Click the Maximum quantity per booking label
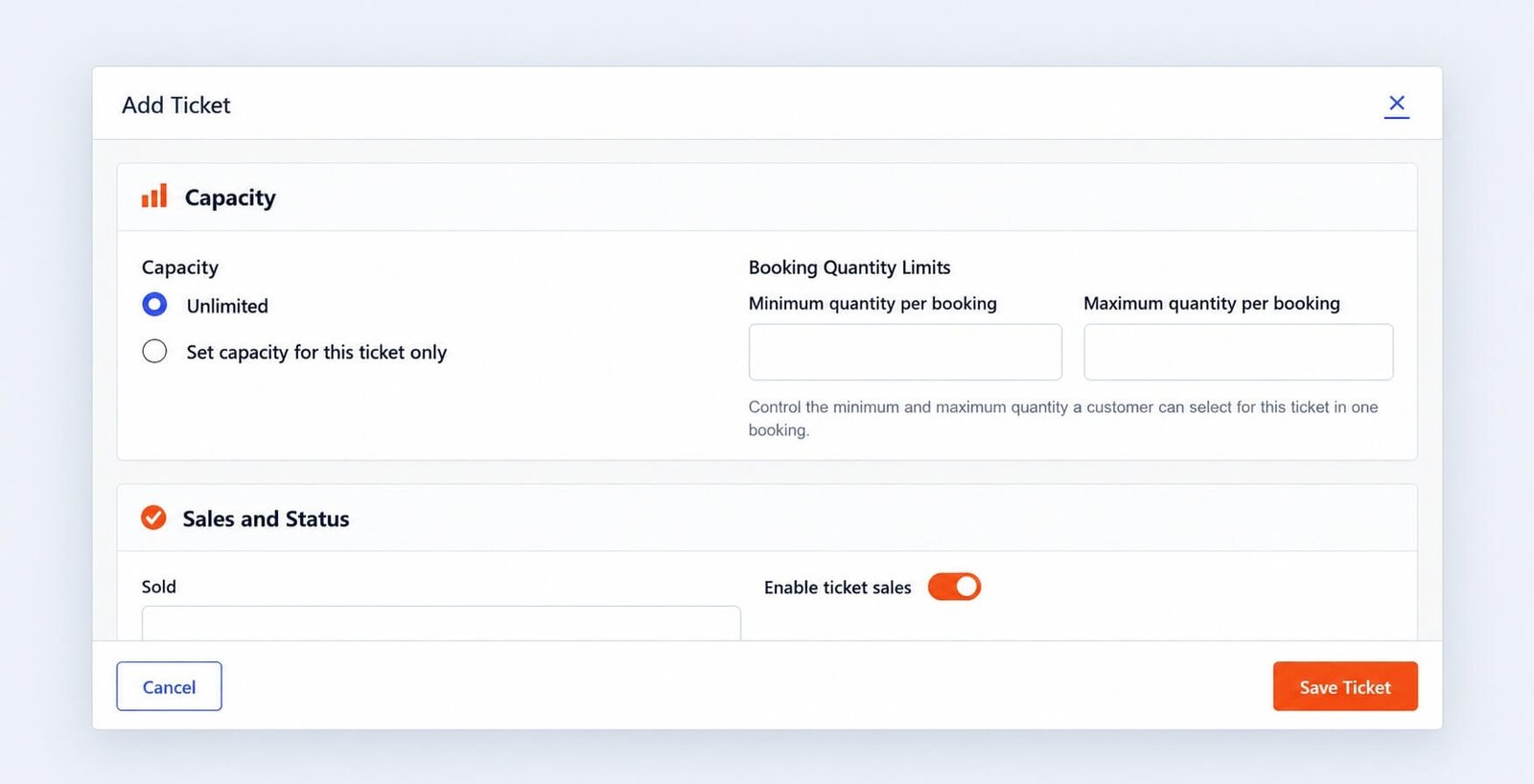This screenshot has width=1534, height=784. click(1212, 304)
